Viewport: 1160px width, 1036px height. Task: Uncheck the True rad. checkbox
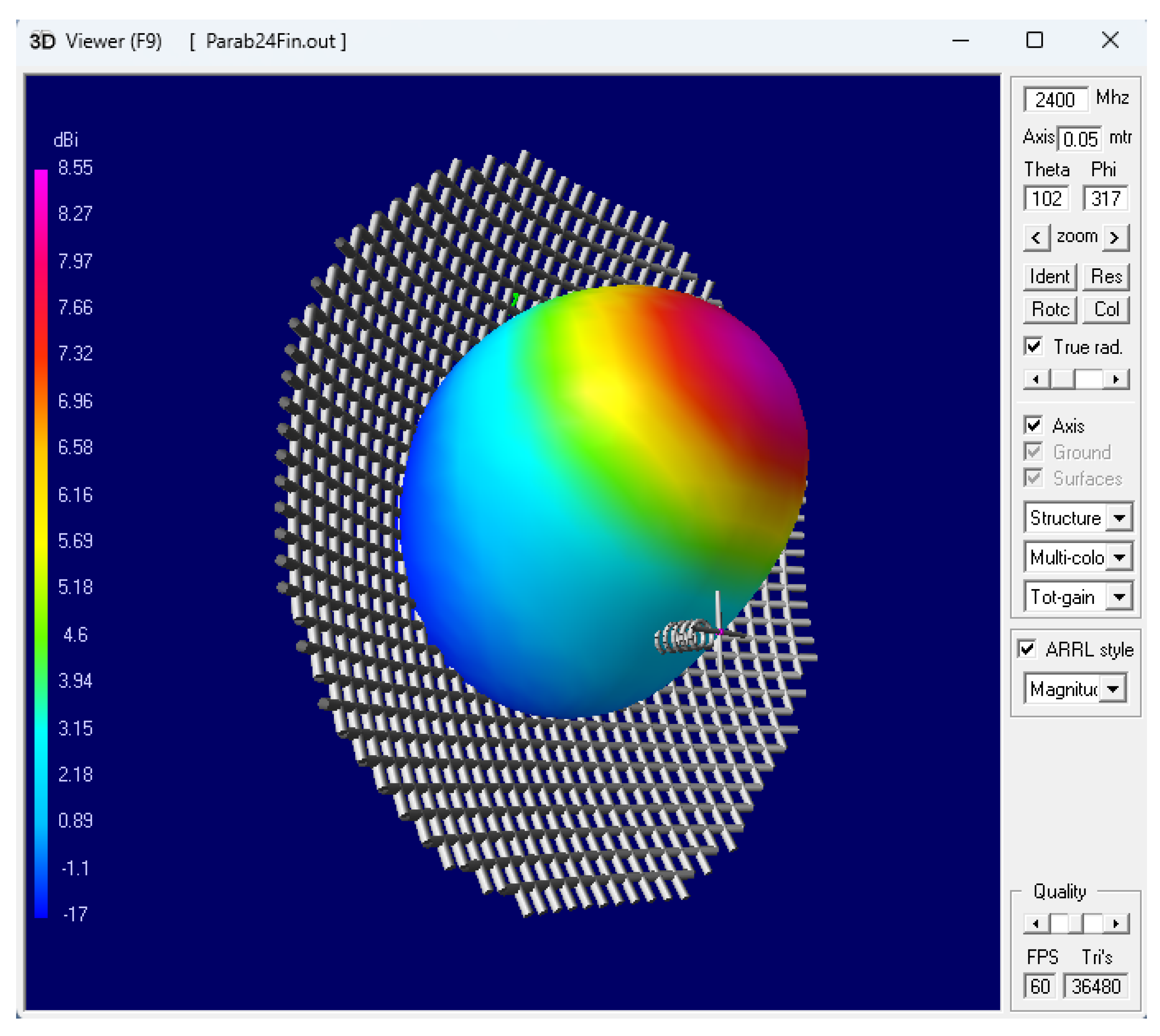pyautogui.click(x=1033, y=346)
